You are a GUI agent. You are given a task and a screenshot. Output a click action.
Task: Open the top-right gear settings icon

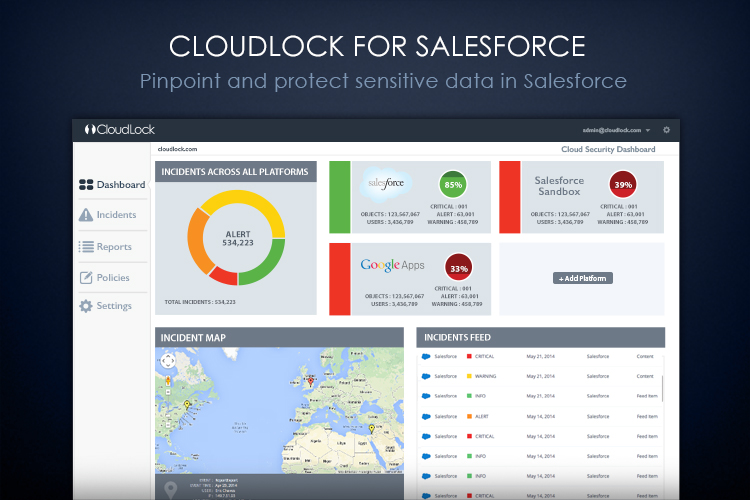666,130
